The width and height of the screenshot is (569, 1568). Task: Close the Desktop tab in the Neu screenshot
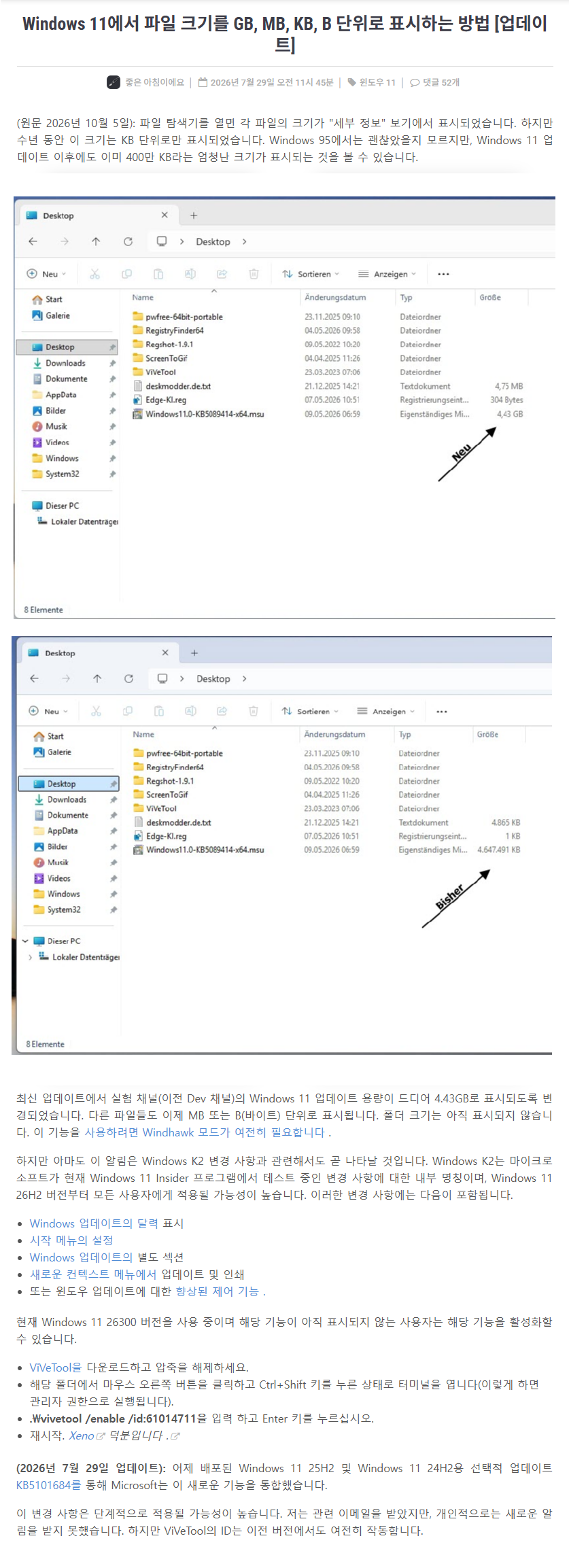click(x=165, y=215)
